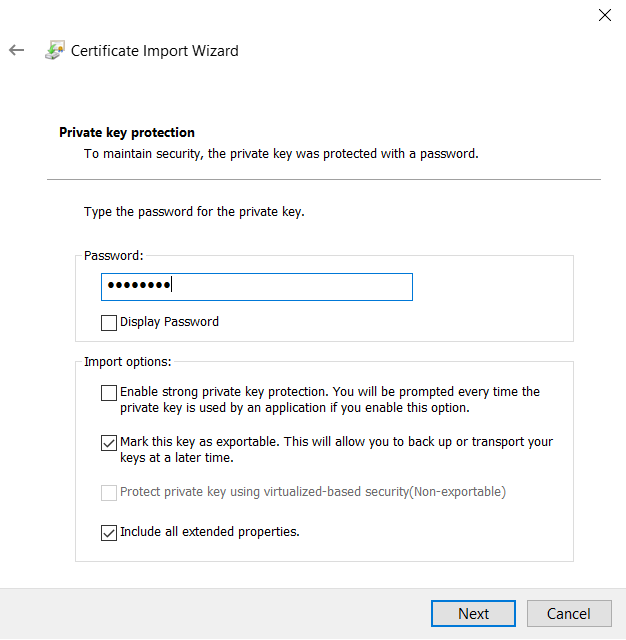Go back using the left arrow icon
The height and width of the screenshot is (640, 626).
pos(17,50)
